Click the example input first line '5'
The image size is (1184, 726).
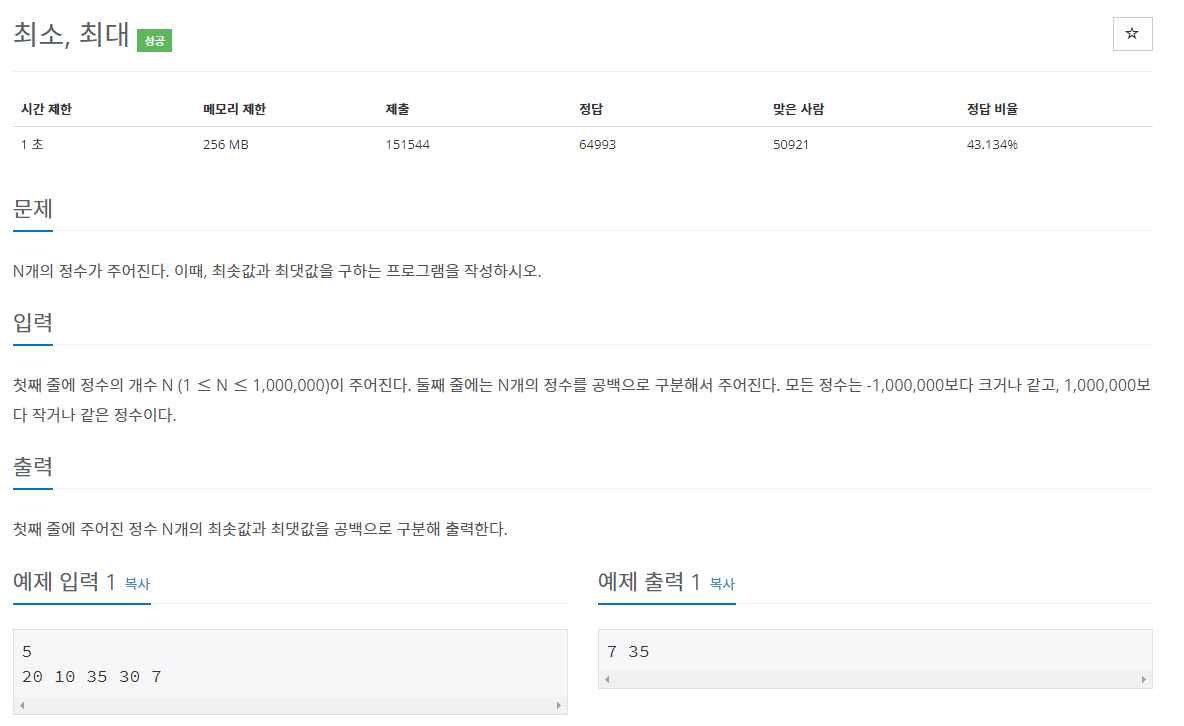pyautogui.click(x=27, y=652)
